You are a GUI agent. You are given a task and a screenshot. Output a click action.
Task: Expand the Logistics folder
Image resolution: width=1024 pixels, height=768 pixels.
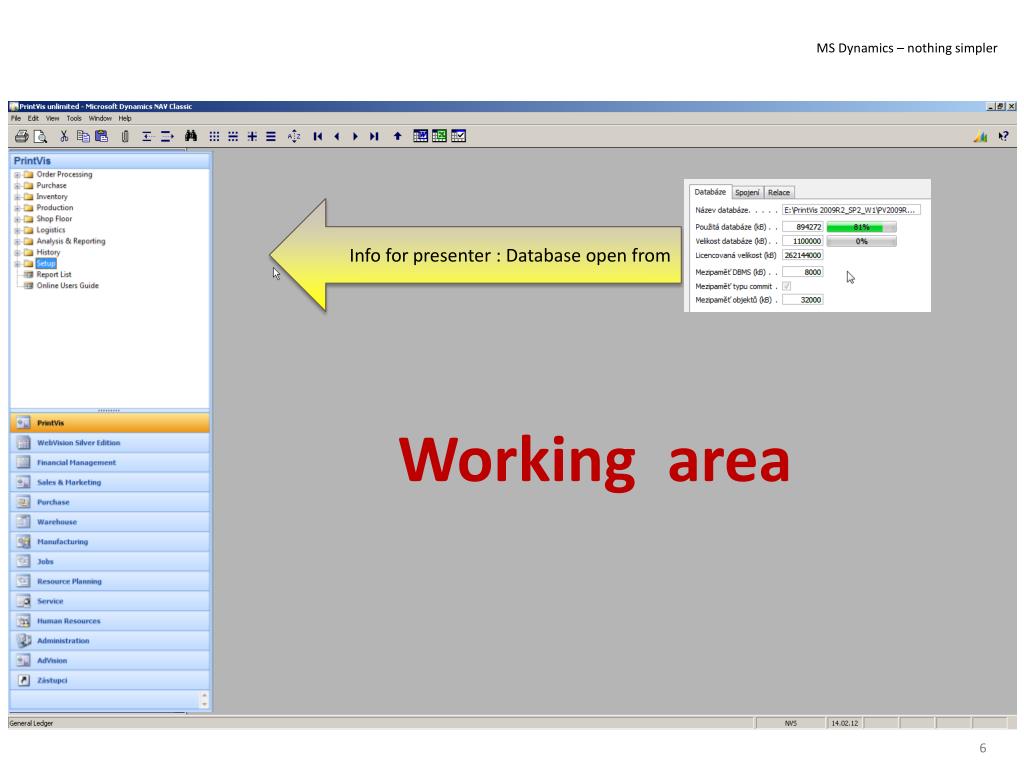point(17,231)
